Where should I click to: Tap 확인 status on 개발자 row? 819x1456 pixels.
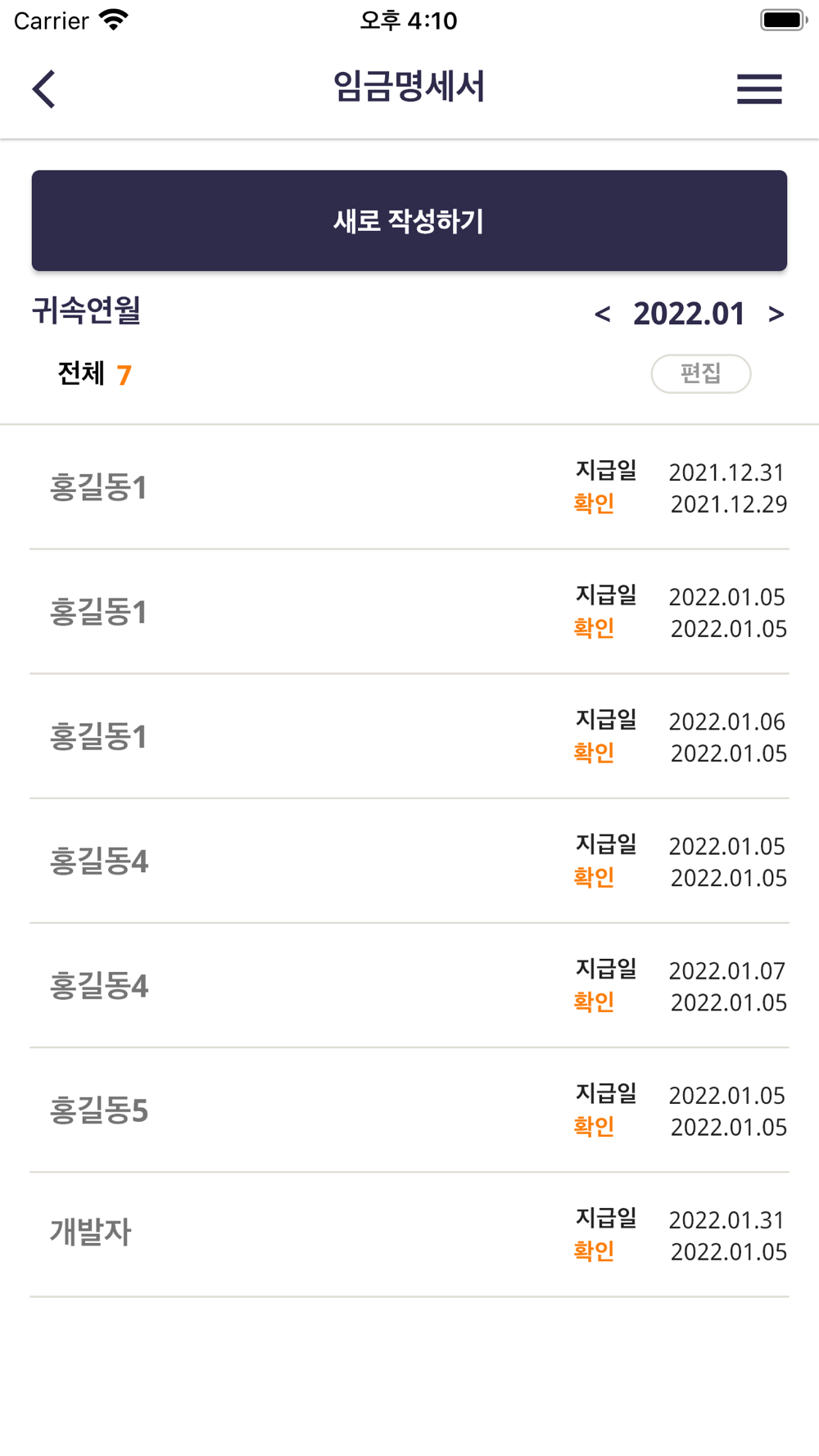coord(594,1251)
